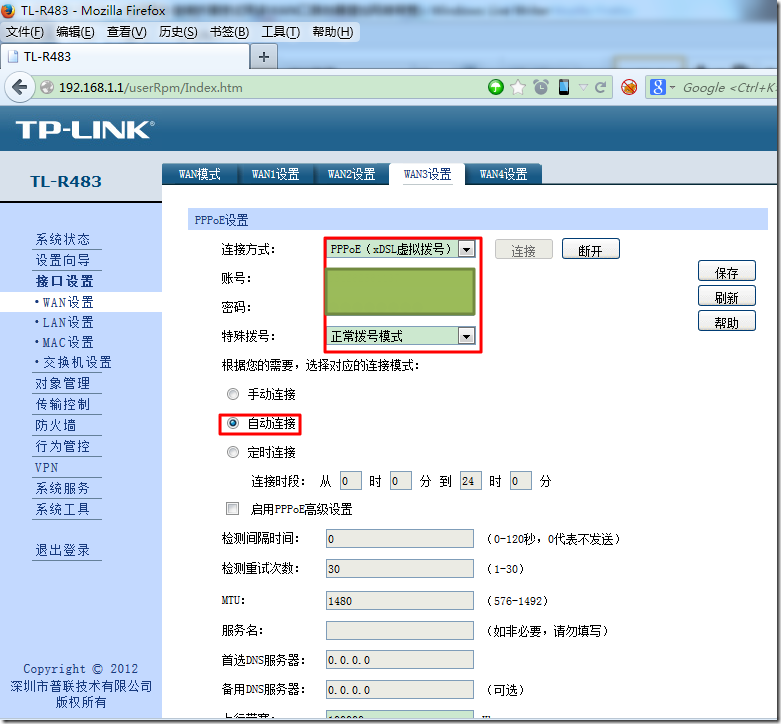Click the URL address bar text
This screenshot has width=781, height=724.
coord(150,88)
